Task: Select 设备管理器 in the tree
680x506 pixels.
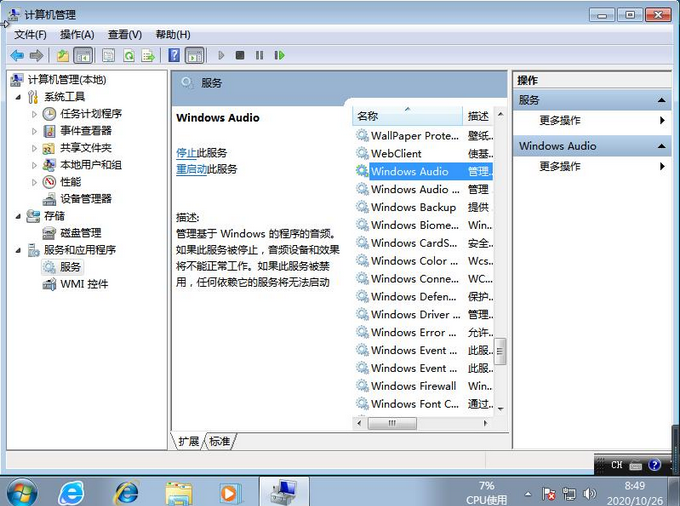Action: tap(86, 199)
